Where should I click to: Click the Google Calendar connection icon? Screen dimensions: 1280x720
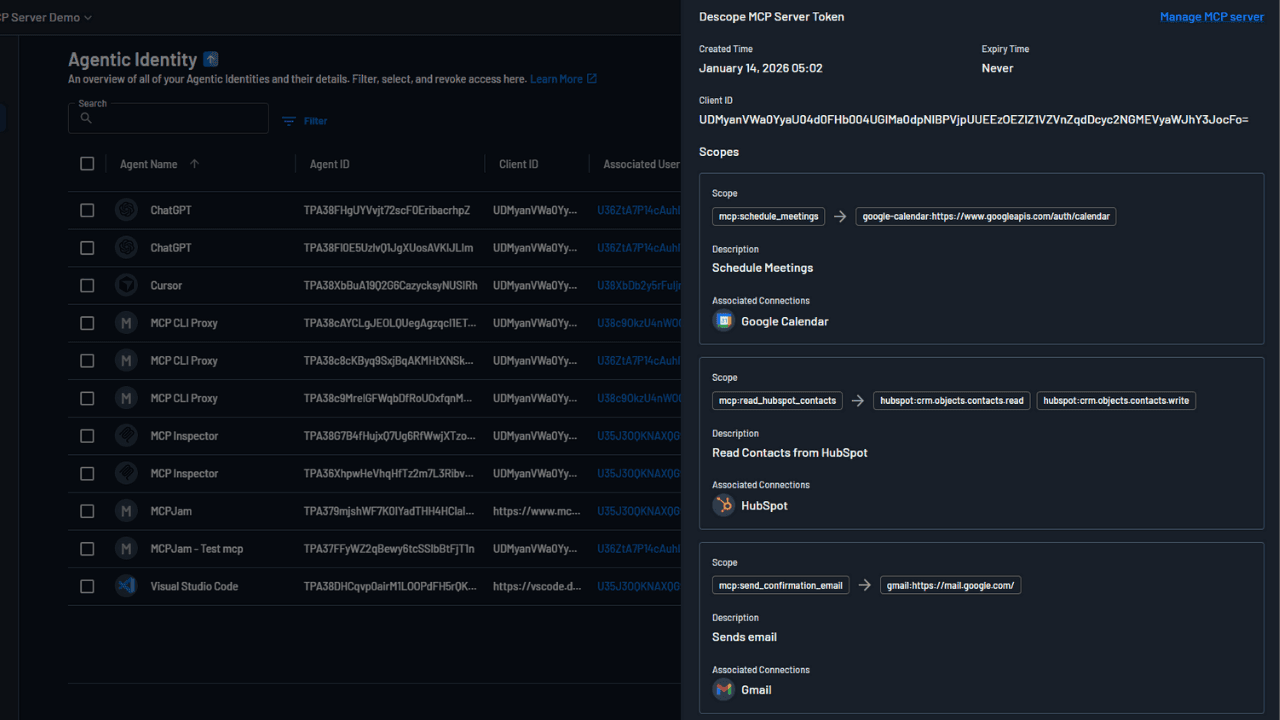[x=723, y=320]
